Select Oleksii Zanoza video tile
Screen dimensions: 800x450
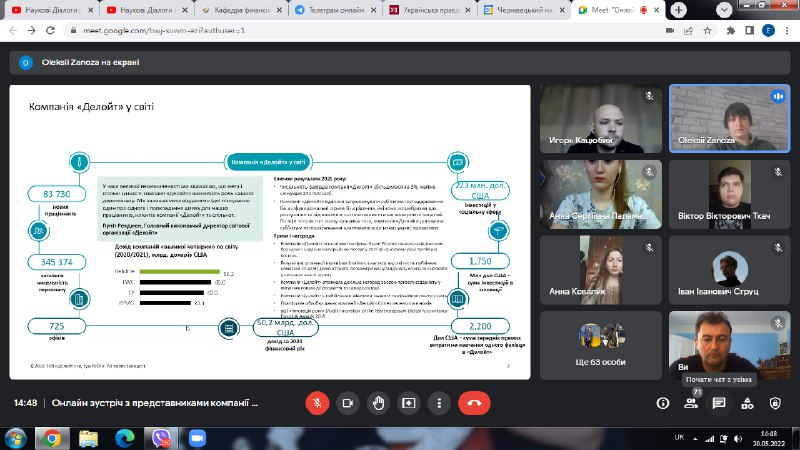(730, 119)
